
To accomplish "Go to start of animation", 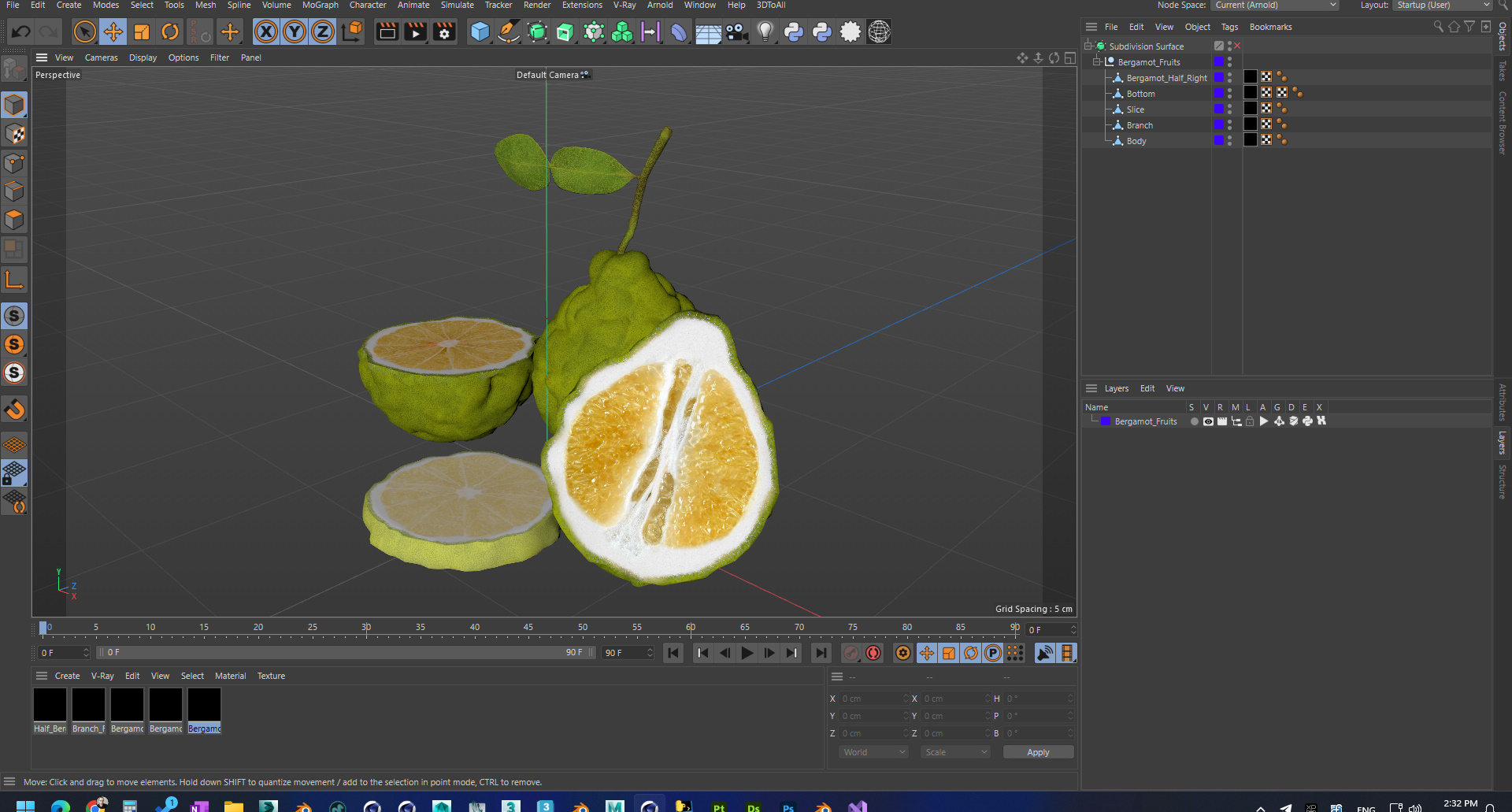I will click(673, 653).
